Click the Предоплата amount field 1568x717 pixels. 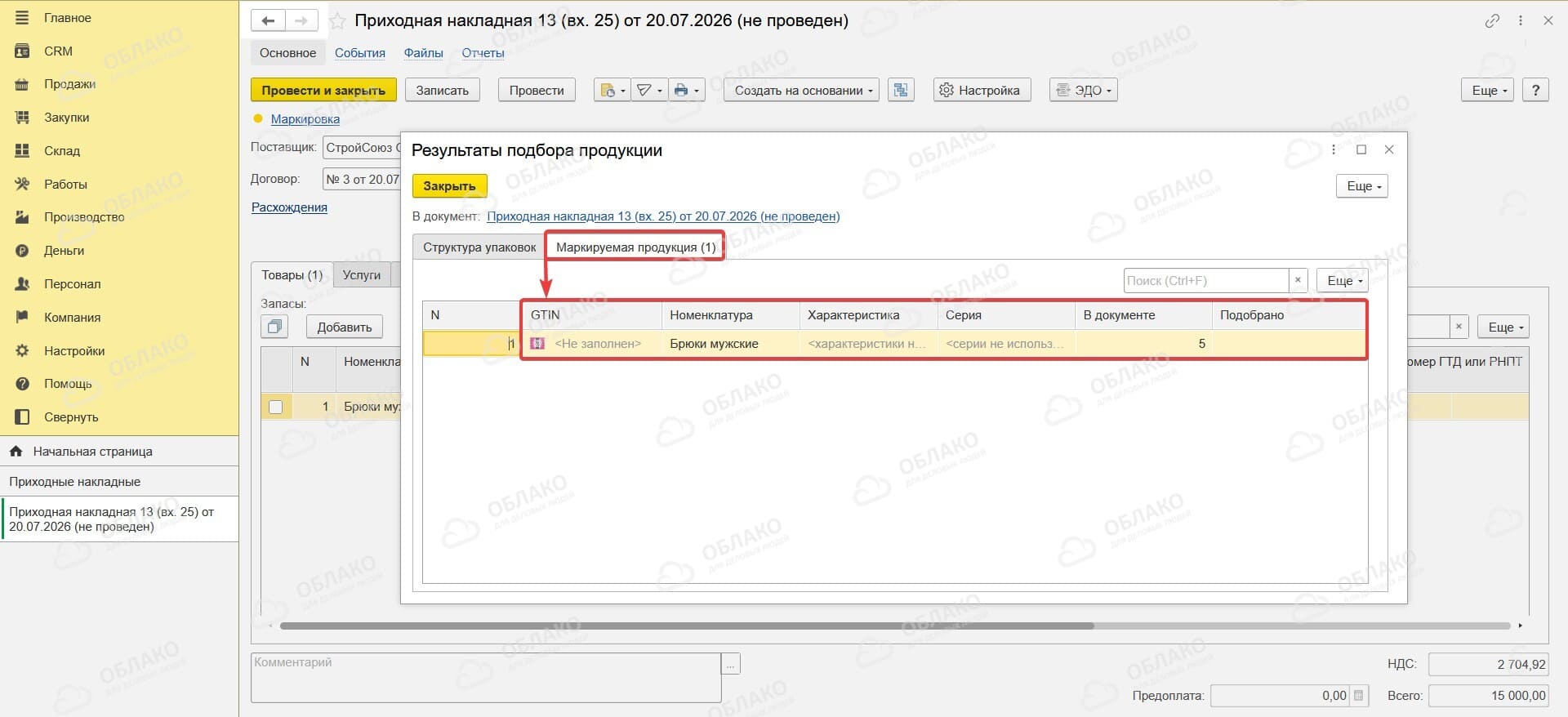pyautogui.click(x=1280, y=696)
